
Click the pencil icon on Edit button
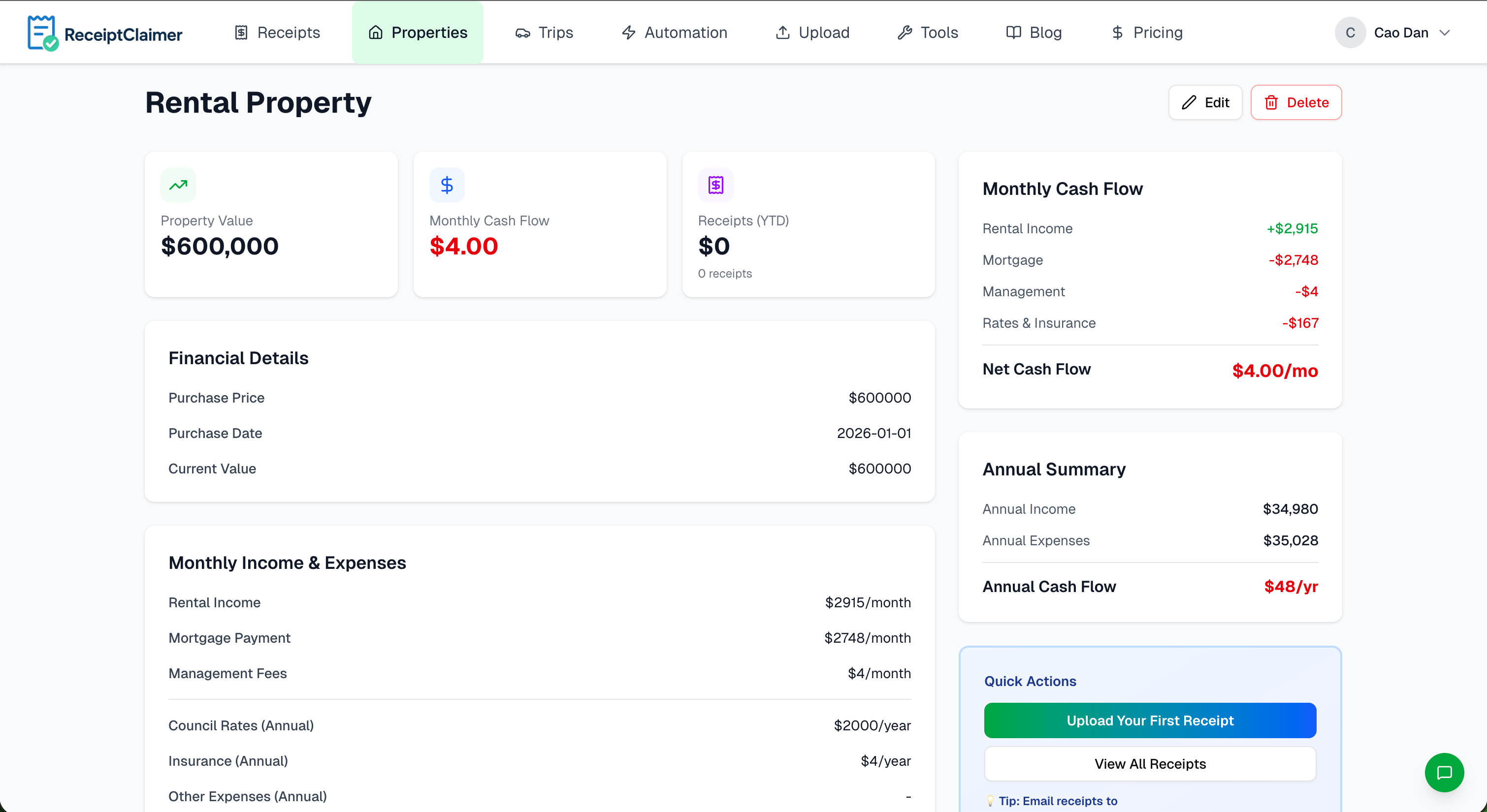click(1189, 103)
